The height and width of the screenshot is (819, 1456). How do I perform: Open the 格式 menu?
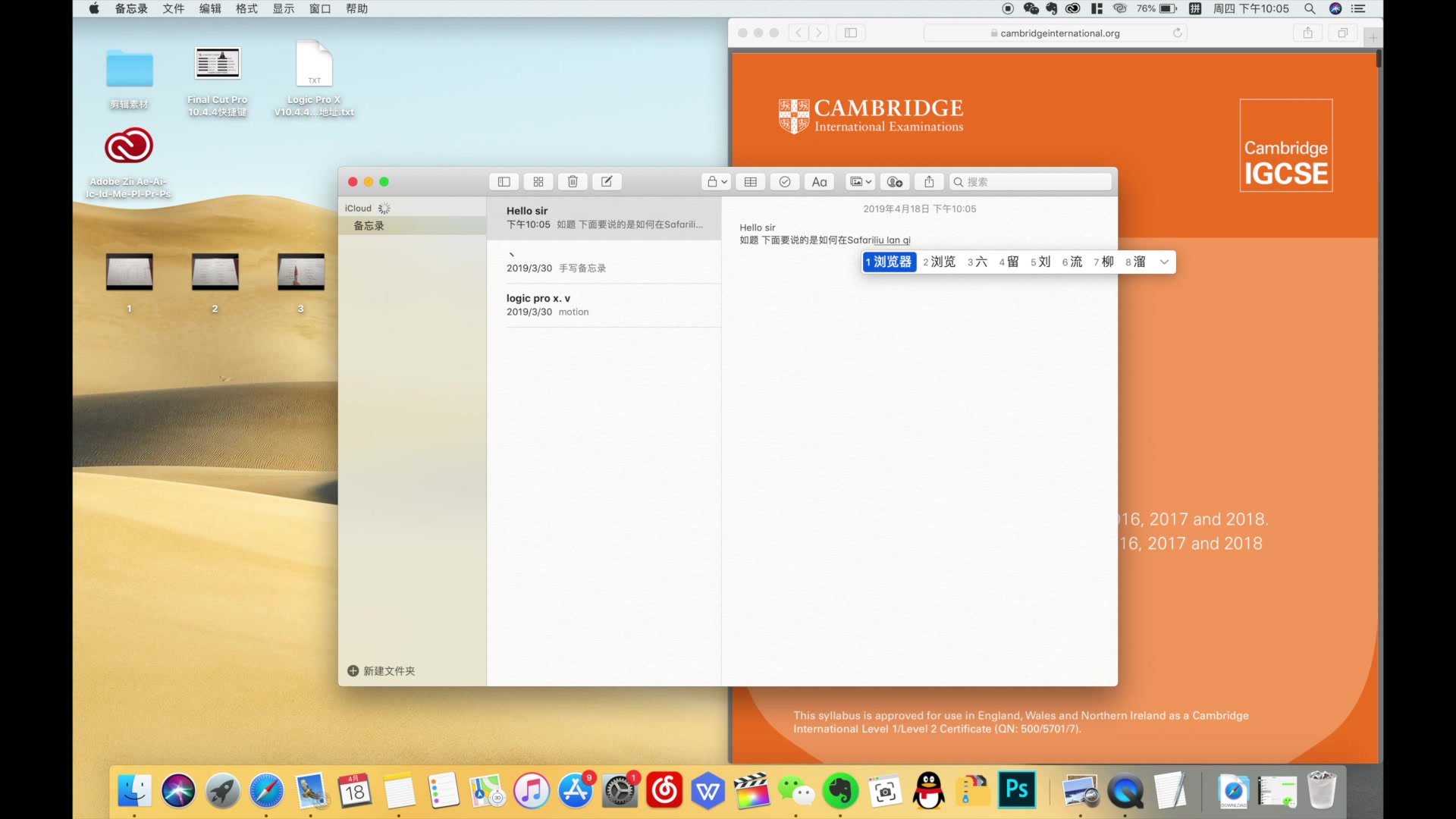tap(246, 8)
